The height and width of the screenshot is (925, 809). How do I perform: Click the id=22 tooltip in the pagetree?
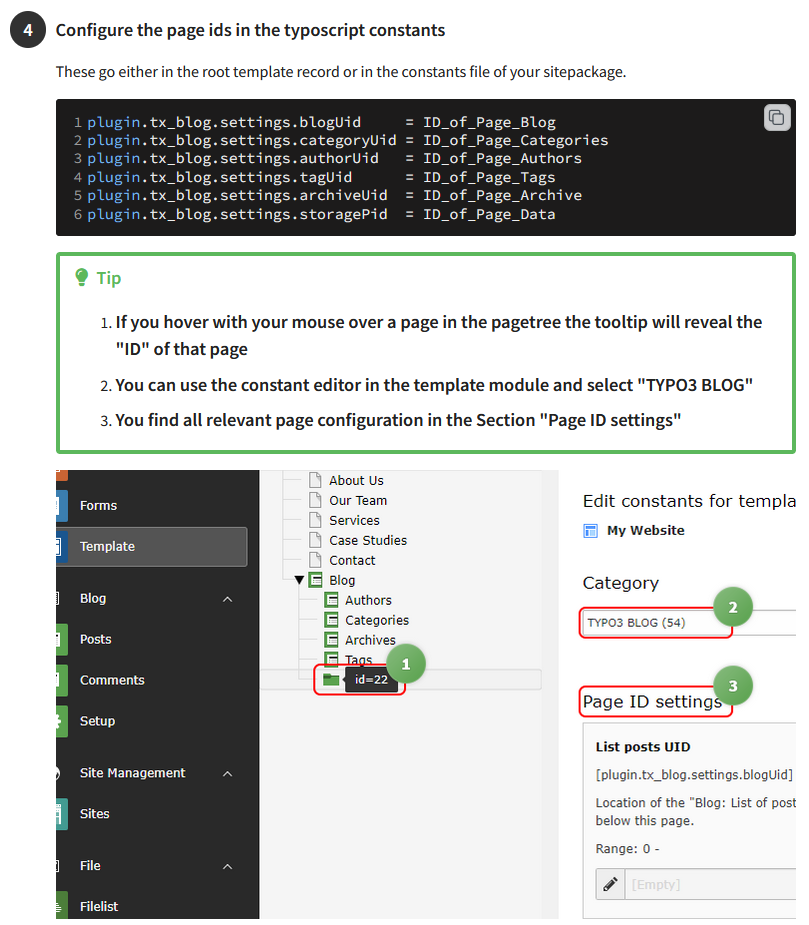(x=371, y=680)
